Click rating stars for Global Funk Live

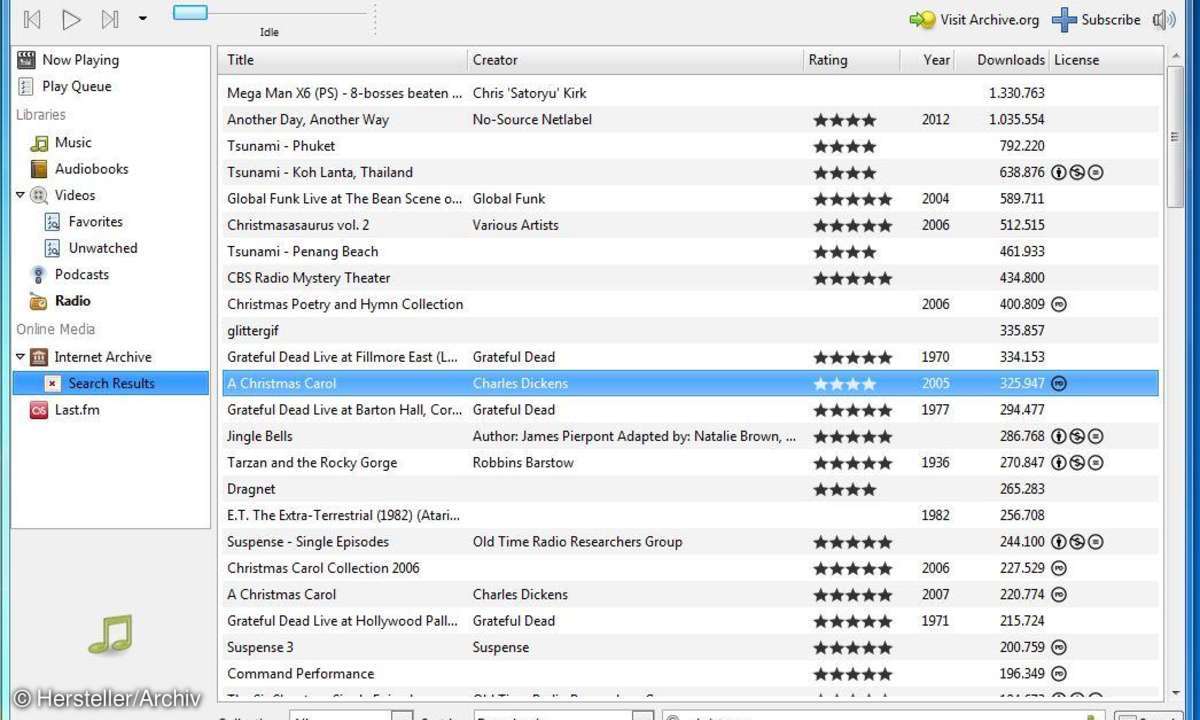[x=853, y=199]
